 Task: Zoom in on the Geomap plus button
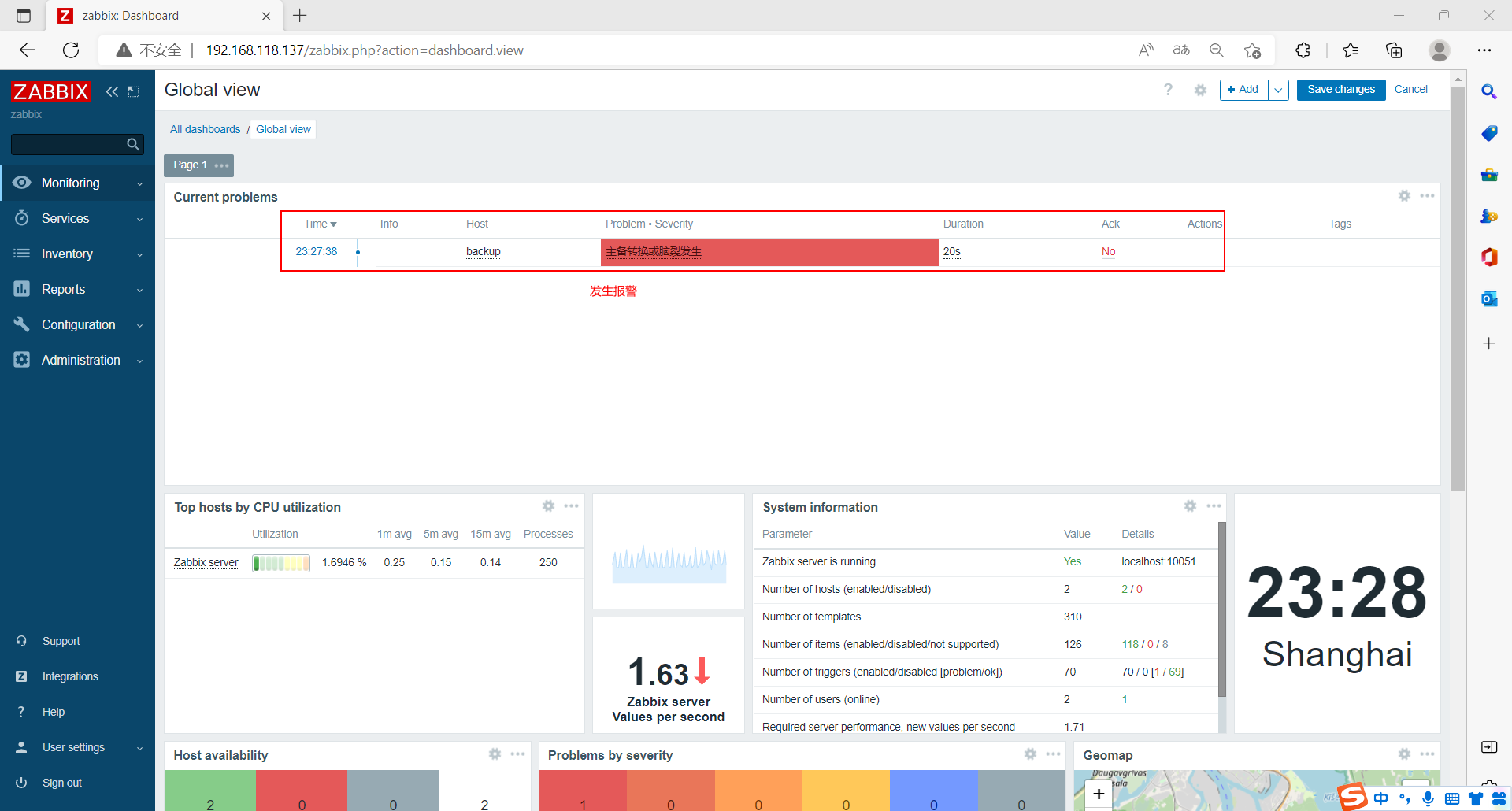(x=1099, y=794)
